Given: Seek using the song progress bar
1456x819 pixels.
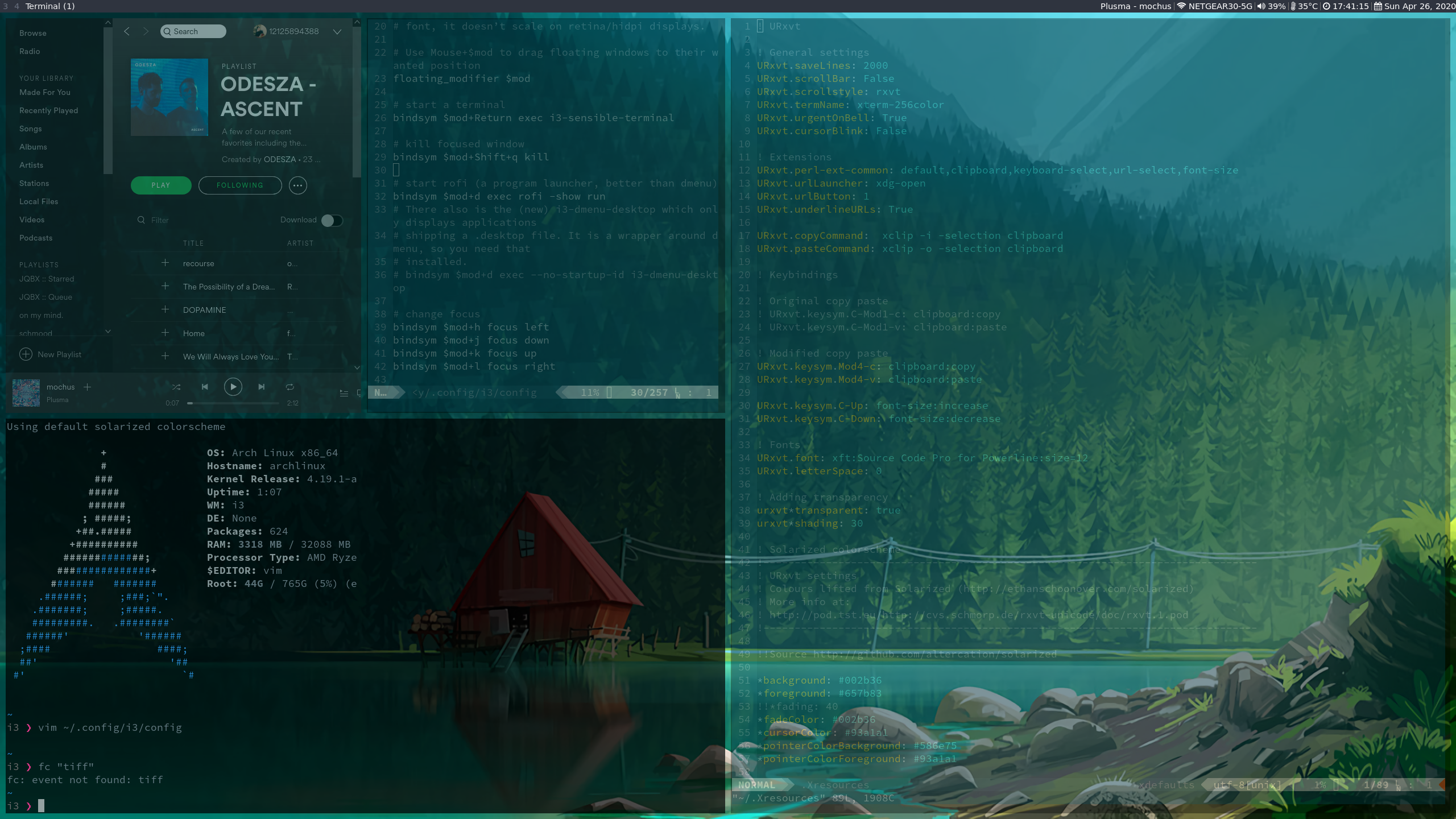Looking at the screenshot, I should [x=233, y=403].
